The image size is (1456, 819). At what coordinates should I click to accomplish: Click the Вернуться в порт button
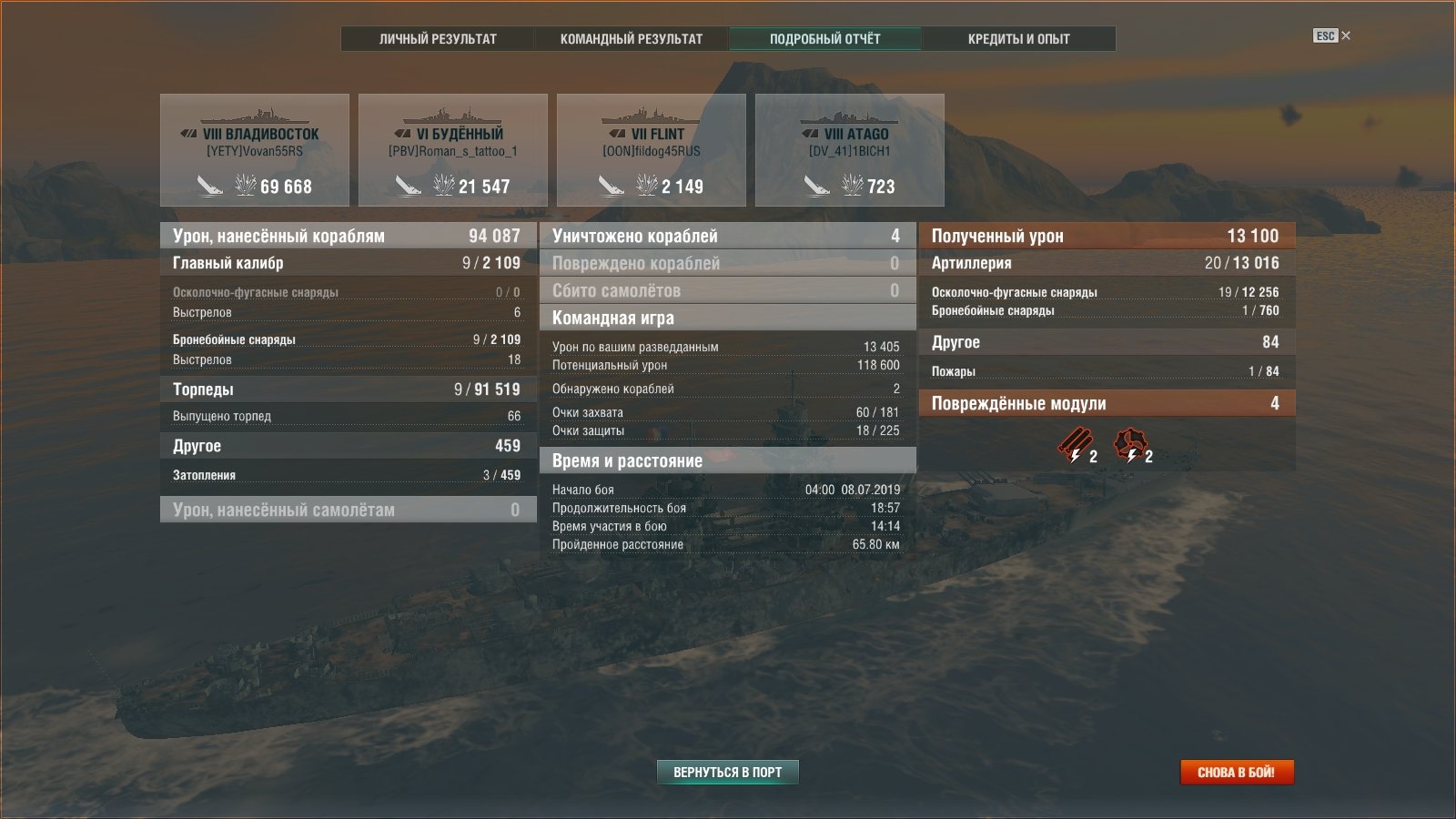coord(728,772)
